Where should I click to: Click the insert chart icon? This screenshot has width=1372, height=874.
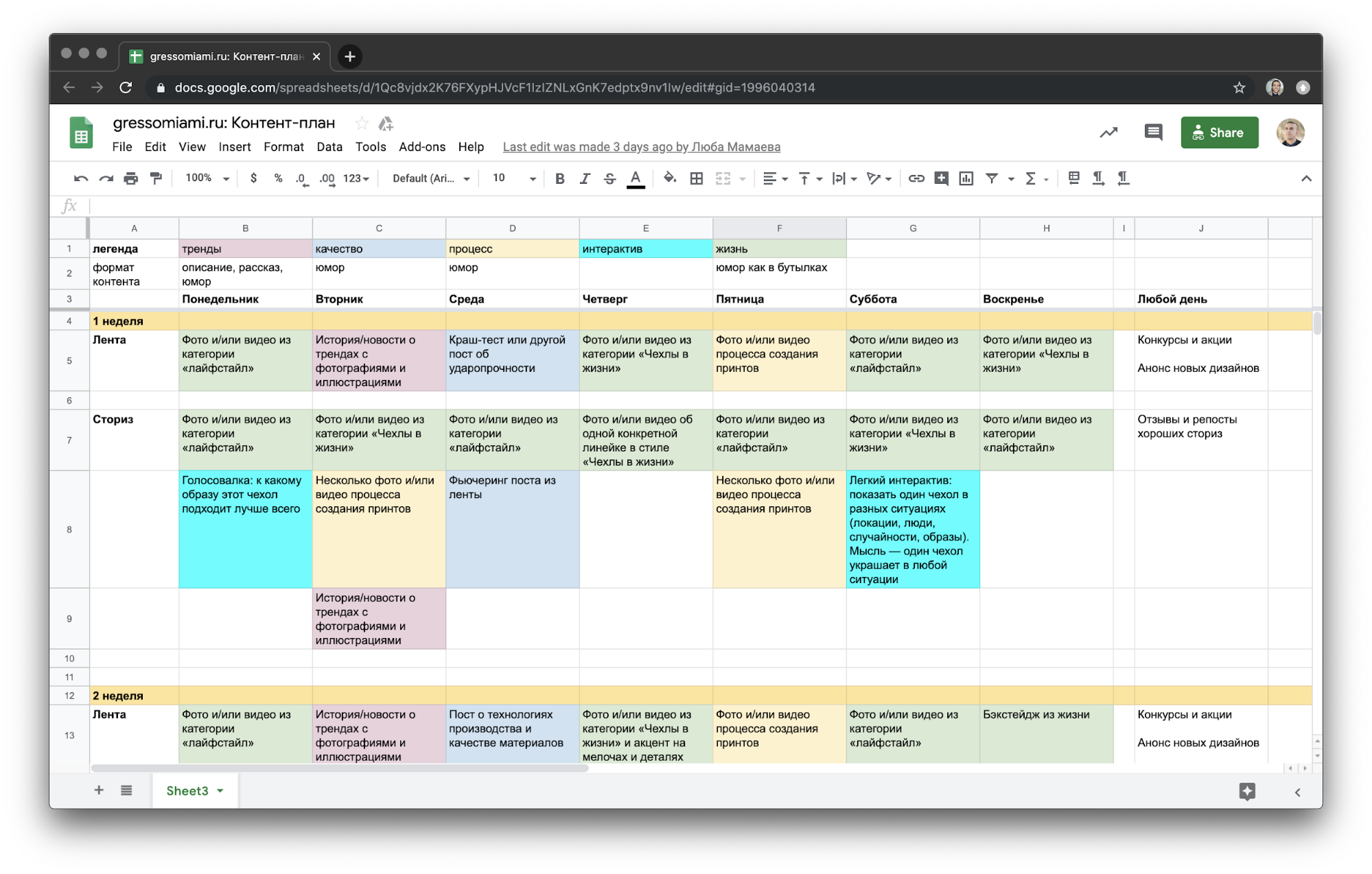[x=966, y=178]
